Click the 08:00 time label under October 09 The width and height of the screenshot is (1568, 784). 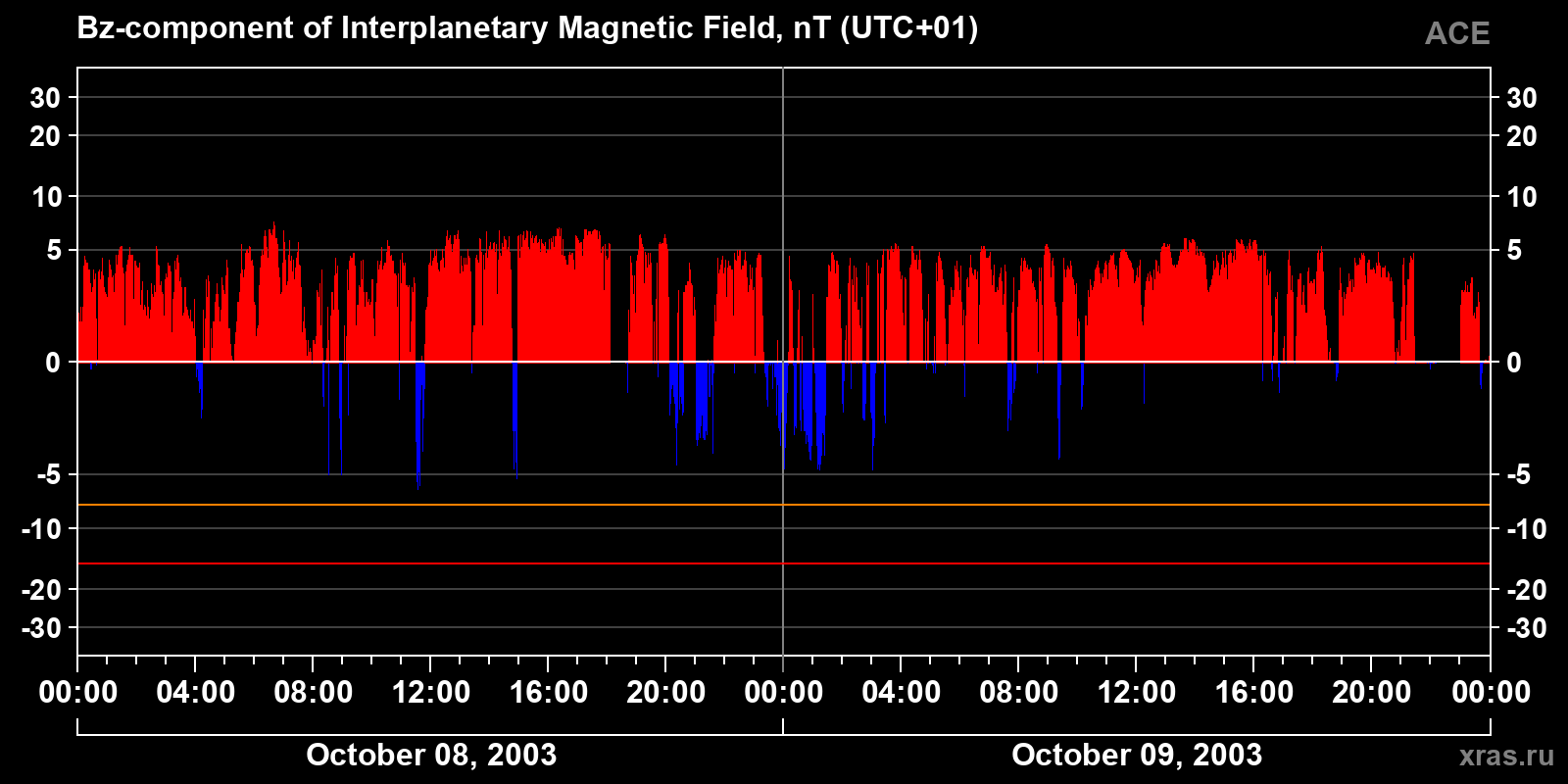1019,693
